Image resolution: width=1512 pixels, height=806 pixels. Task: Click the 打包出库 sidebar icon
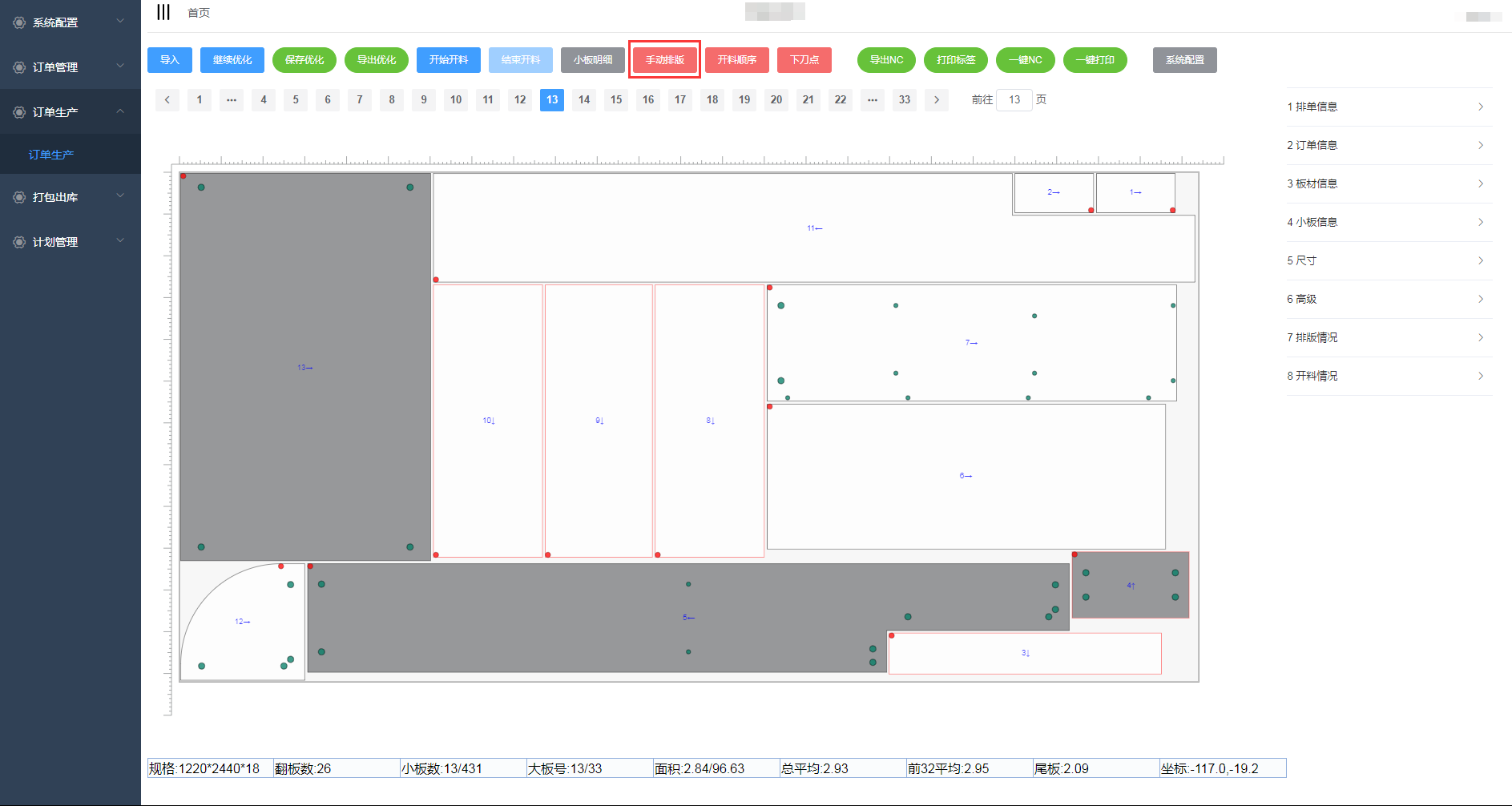pos(19,197)
